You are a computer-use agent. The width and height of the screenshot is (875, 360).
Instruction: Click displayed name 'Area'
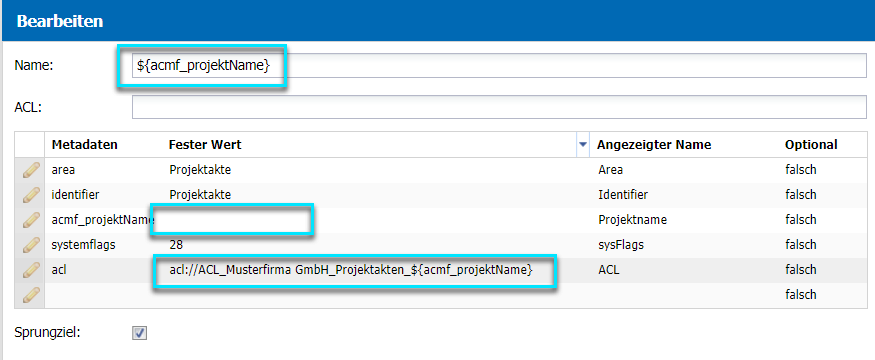610,170
